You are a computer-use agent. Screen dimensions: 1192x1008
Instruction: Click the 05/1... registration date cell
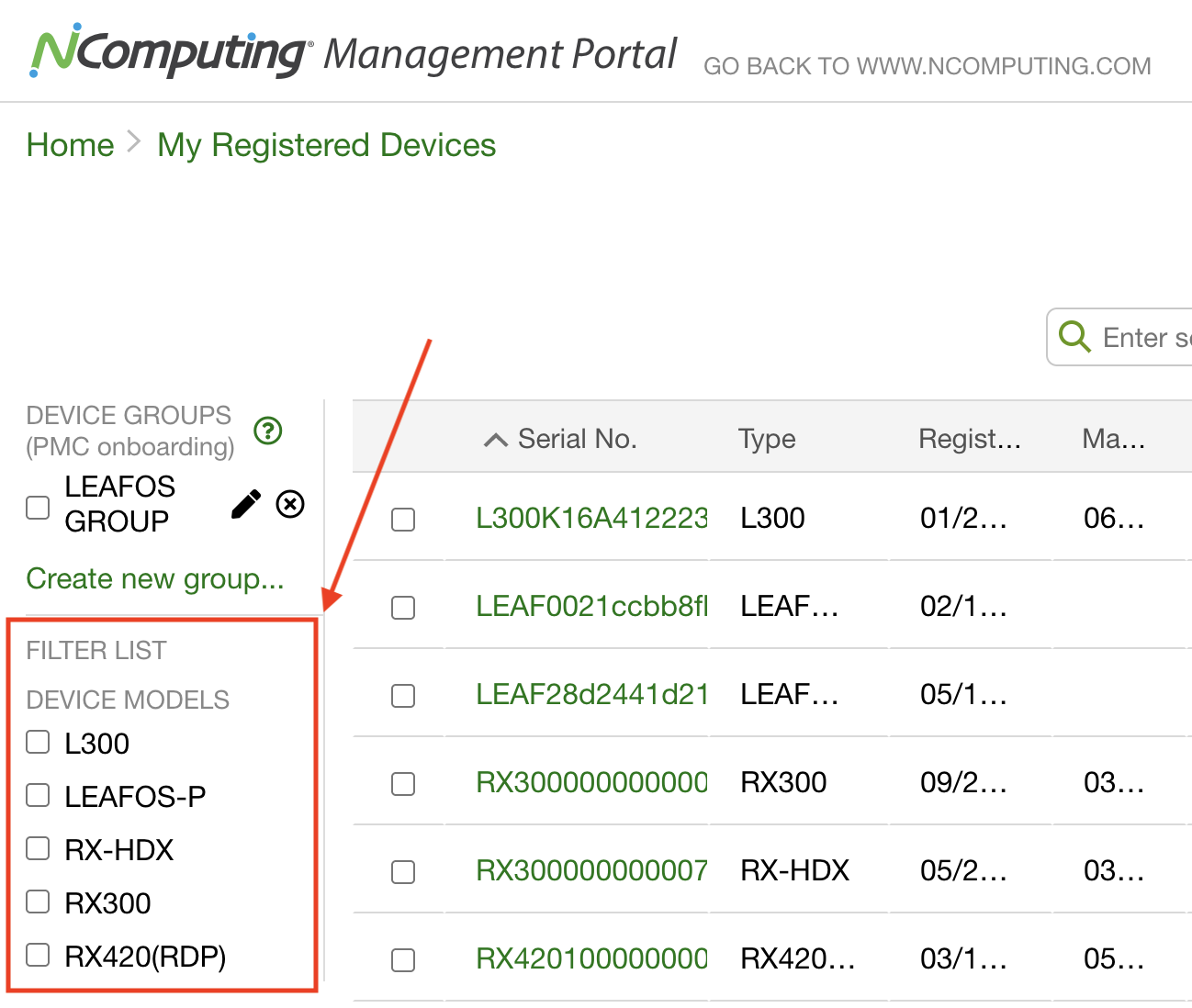(x=963, y=694)
